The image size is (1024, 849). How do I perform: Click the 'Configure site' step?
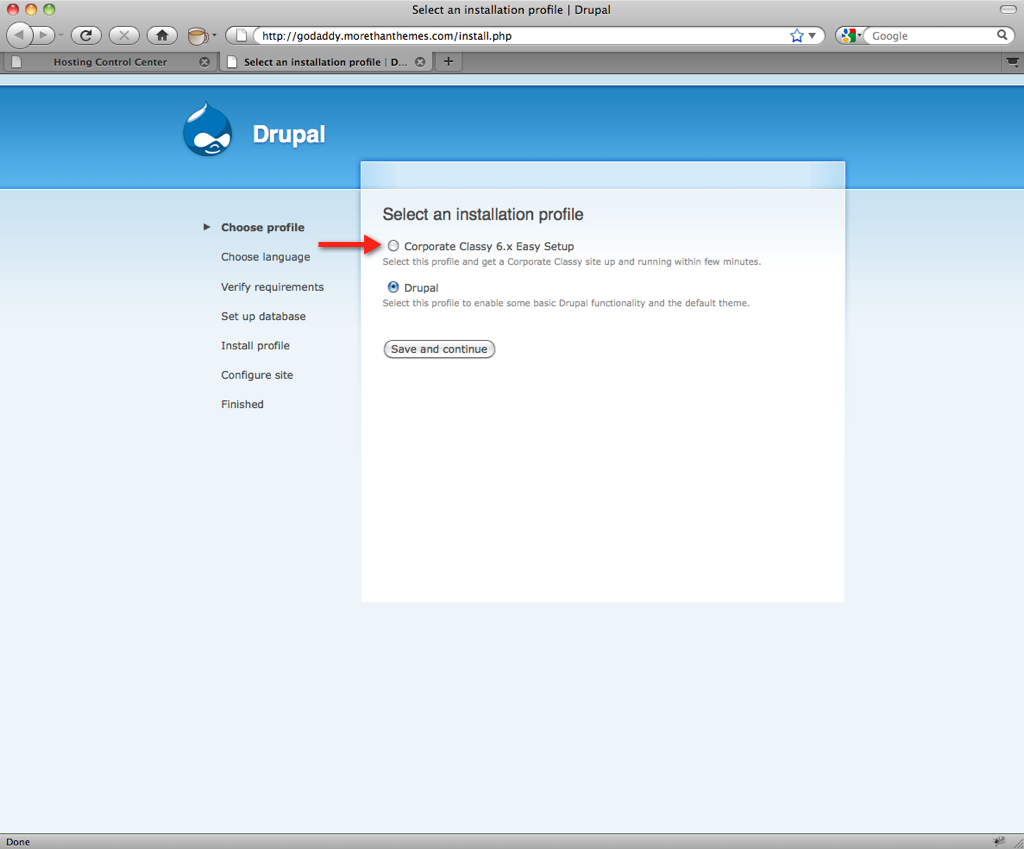click(x=257, y=375)
